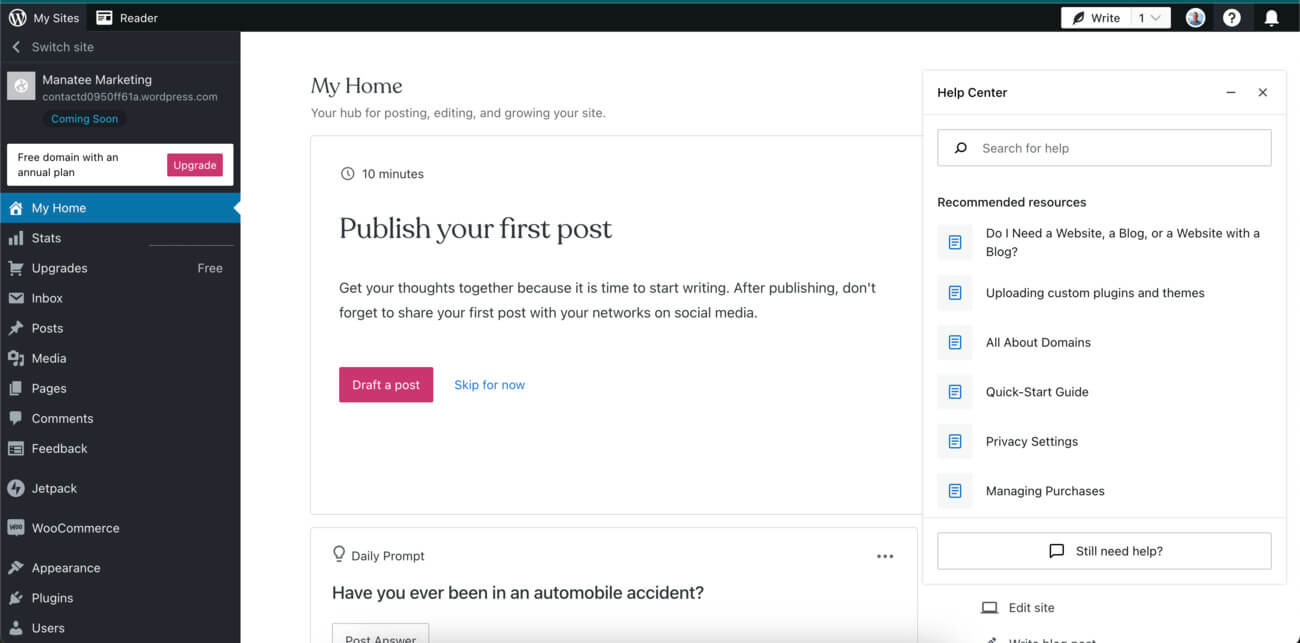Open Appearance in sidebar
The image size is (1300, 643).
click(x=120, y=568)
